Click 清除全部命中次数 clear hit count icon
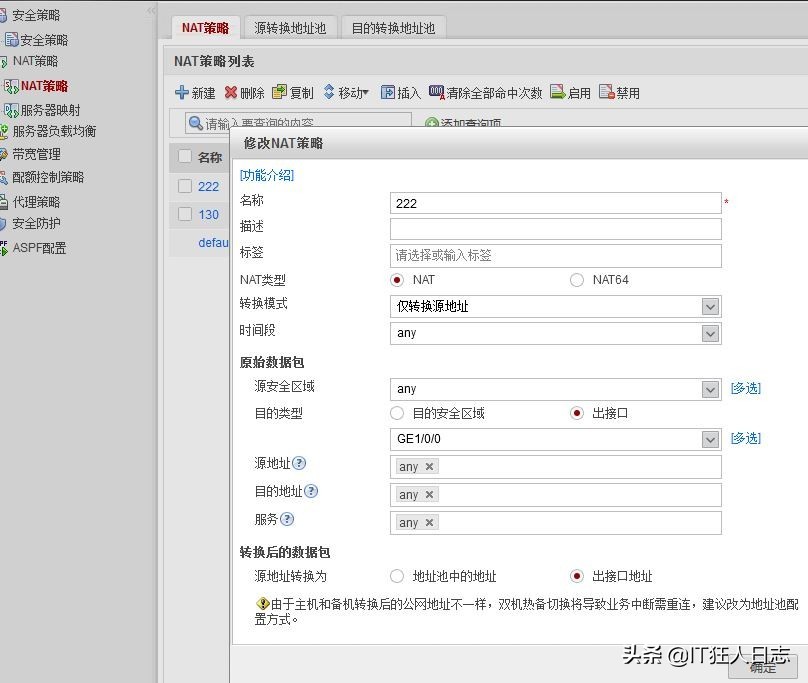The width and height of the screenshot is (808, 683). point(437,93)
